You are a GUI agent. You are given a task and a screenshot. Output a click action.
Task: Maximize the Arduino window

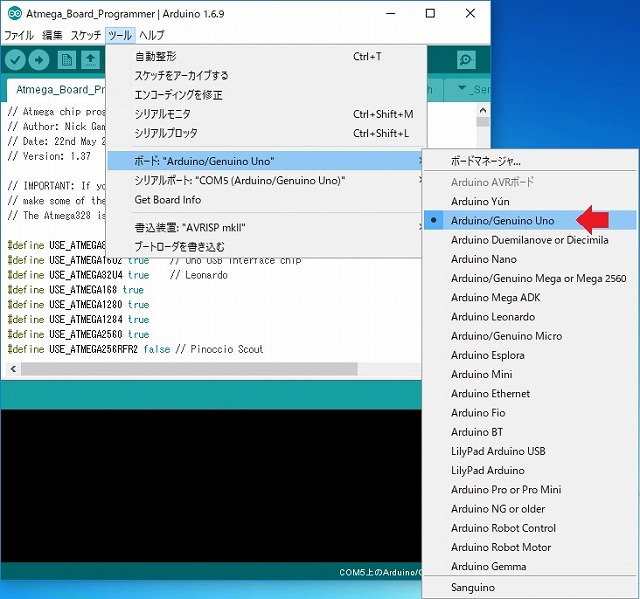(x=430, y=13)
